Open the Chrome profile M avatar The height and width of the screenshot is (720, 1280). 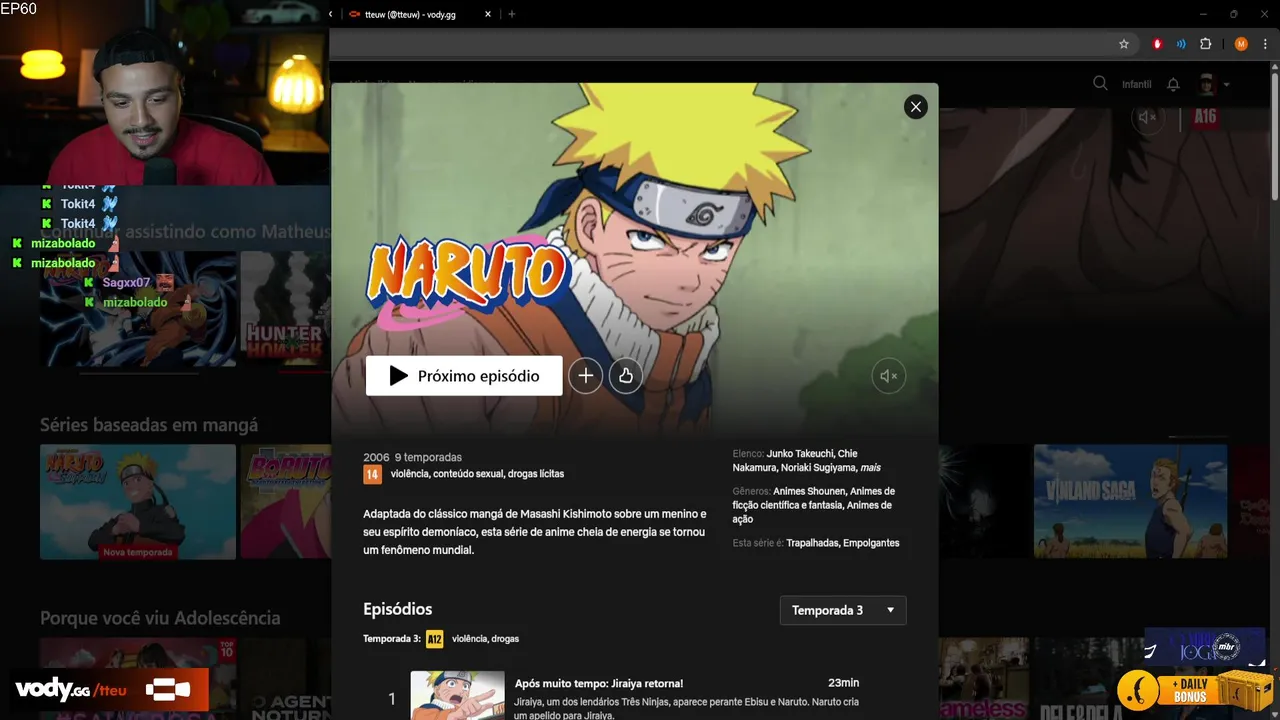tap(1241, 44)
